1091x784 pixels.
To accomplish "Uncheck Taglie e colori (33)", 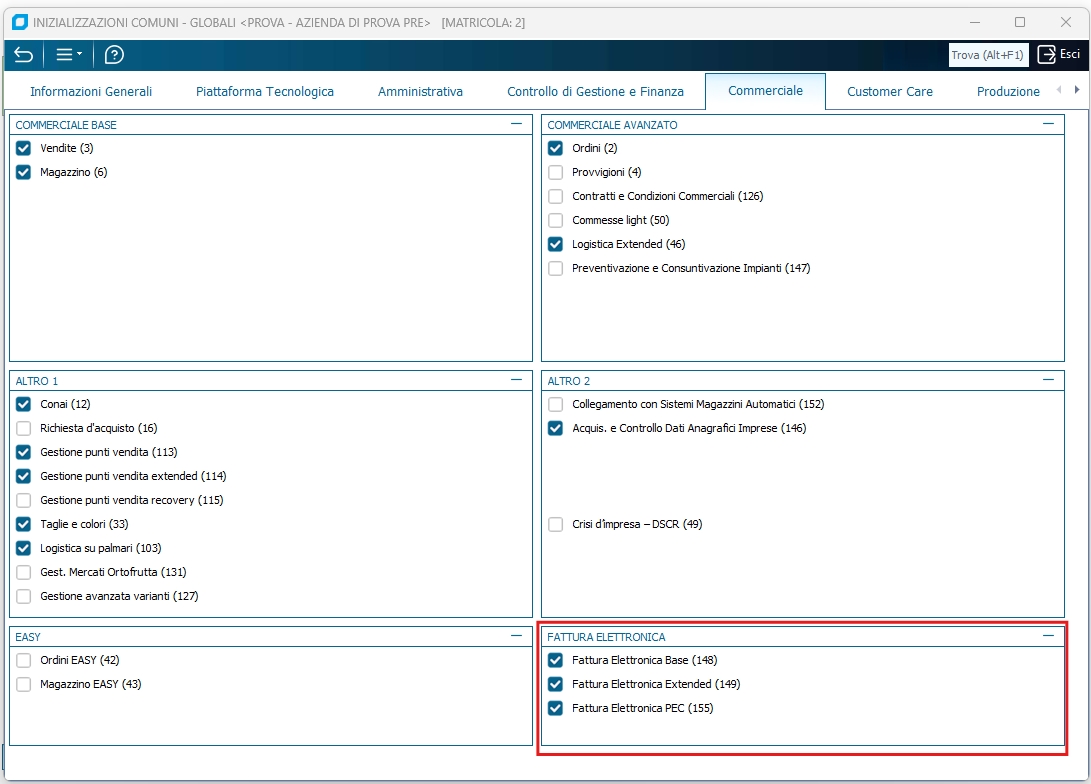I will click(24, 524).
